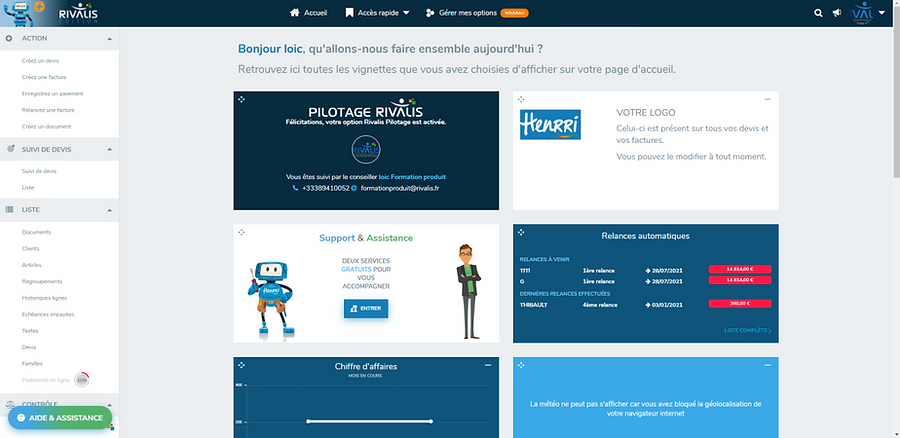Click the home icon beside Accueil
Screen dimensions: 900x438
point(294,13)
